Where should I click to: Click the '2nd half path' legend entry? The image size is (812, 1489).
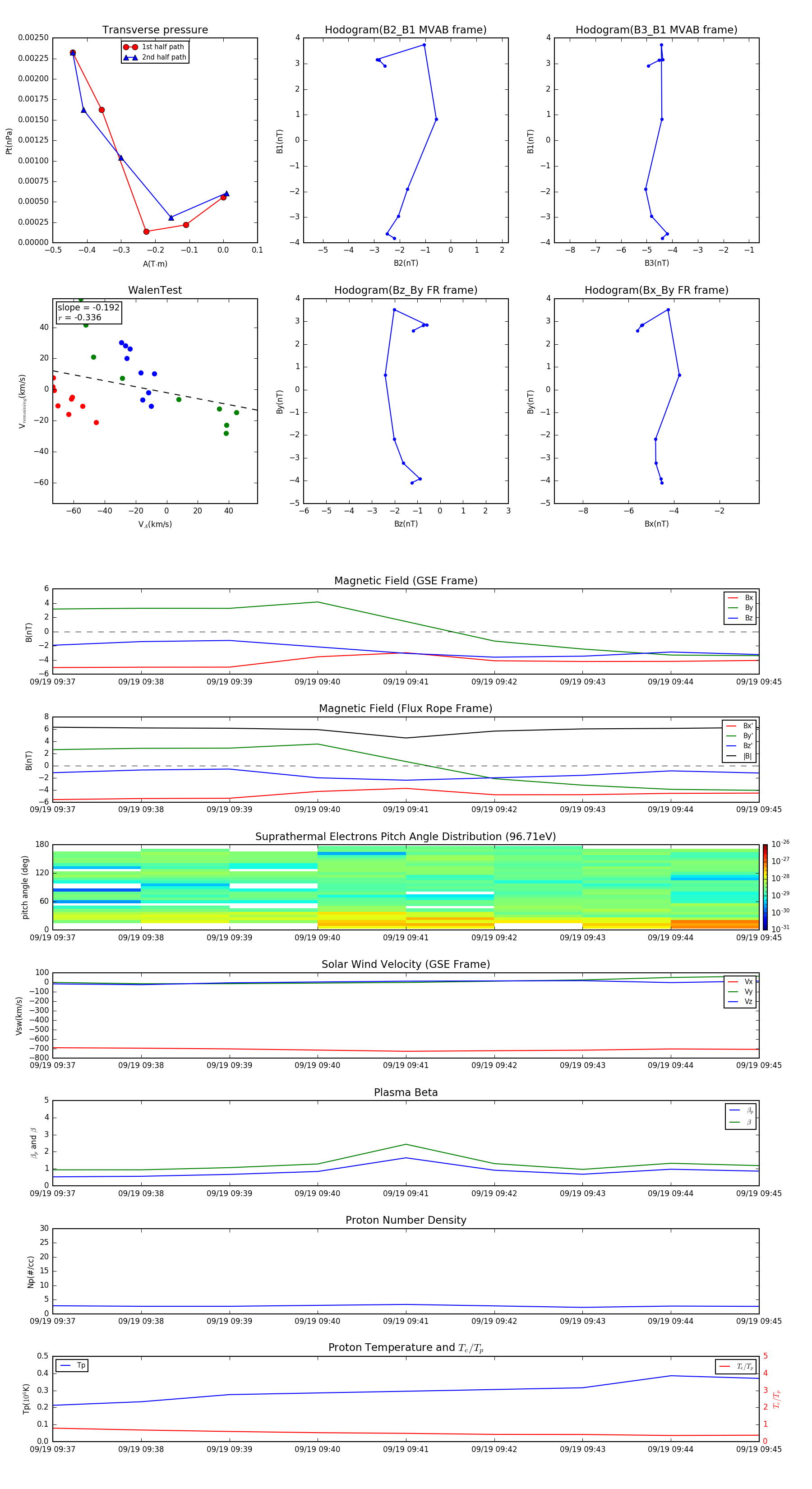(x=155, y=57)
